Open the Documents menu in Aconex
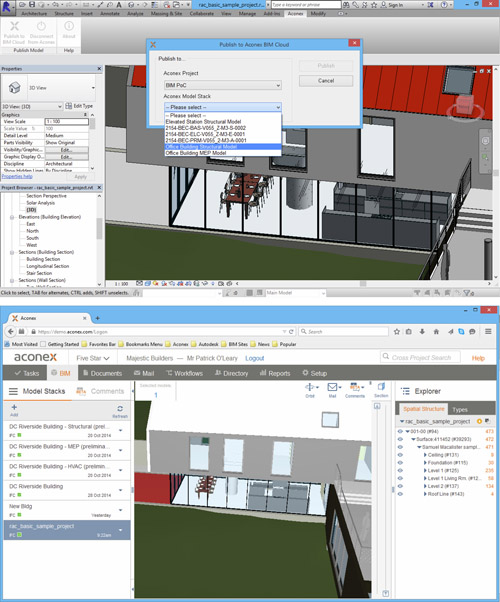This screenshot has height=602, width=500. pos(103,373)
